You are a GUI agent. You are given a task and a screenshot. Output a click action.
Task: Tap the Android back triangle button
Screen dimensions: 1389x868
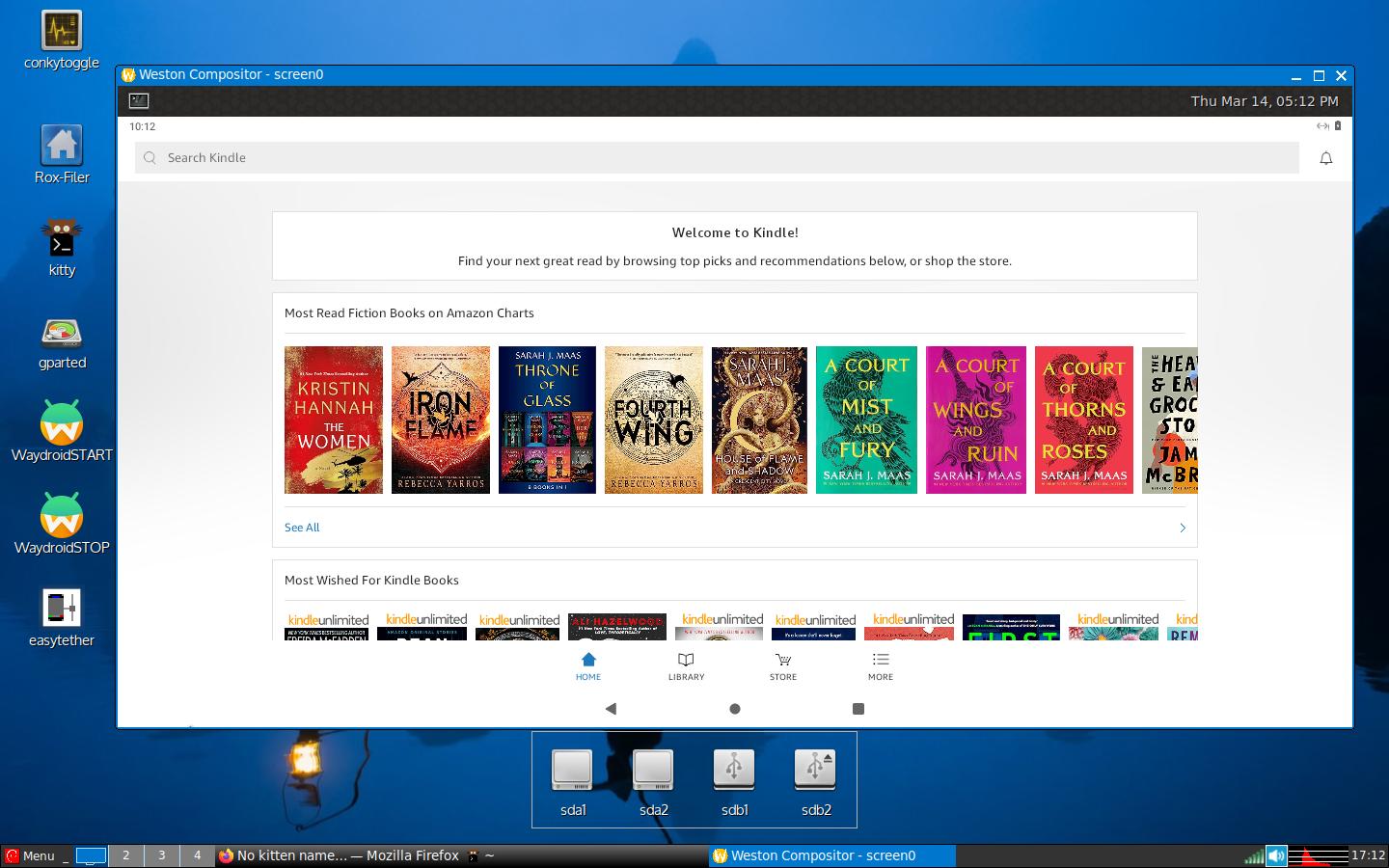(x=611, y=709)
